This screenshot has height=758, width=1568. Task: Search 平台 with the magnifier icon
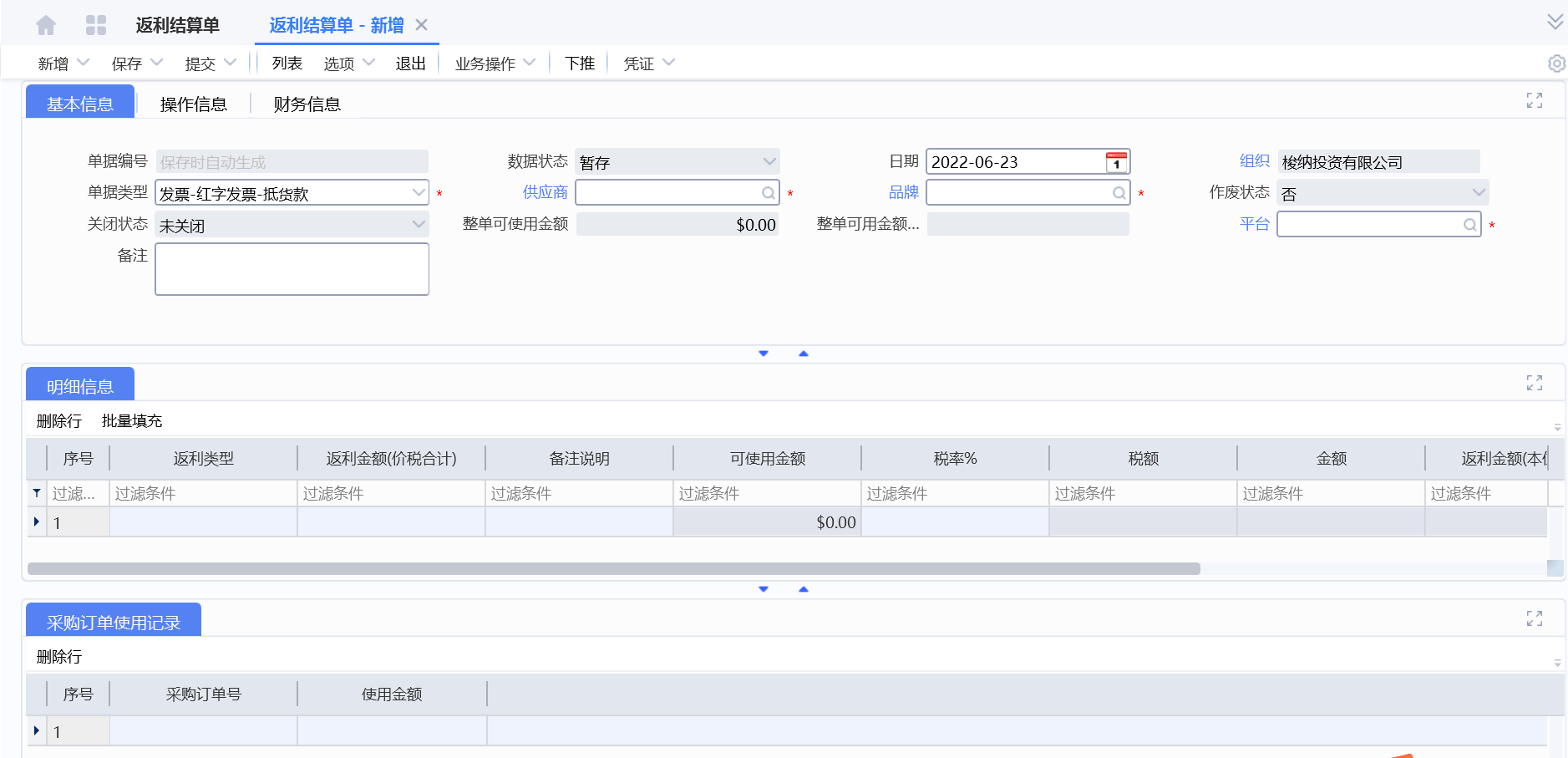coord(1469,225)
